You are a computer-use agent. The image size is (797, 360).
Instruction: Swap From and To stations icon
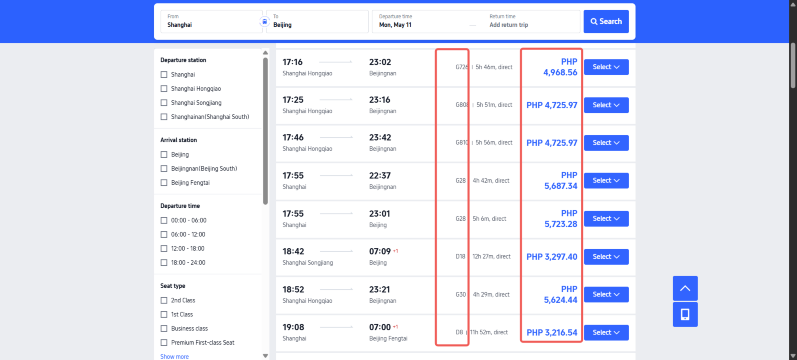click(x=264, y=22)
